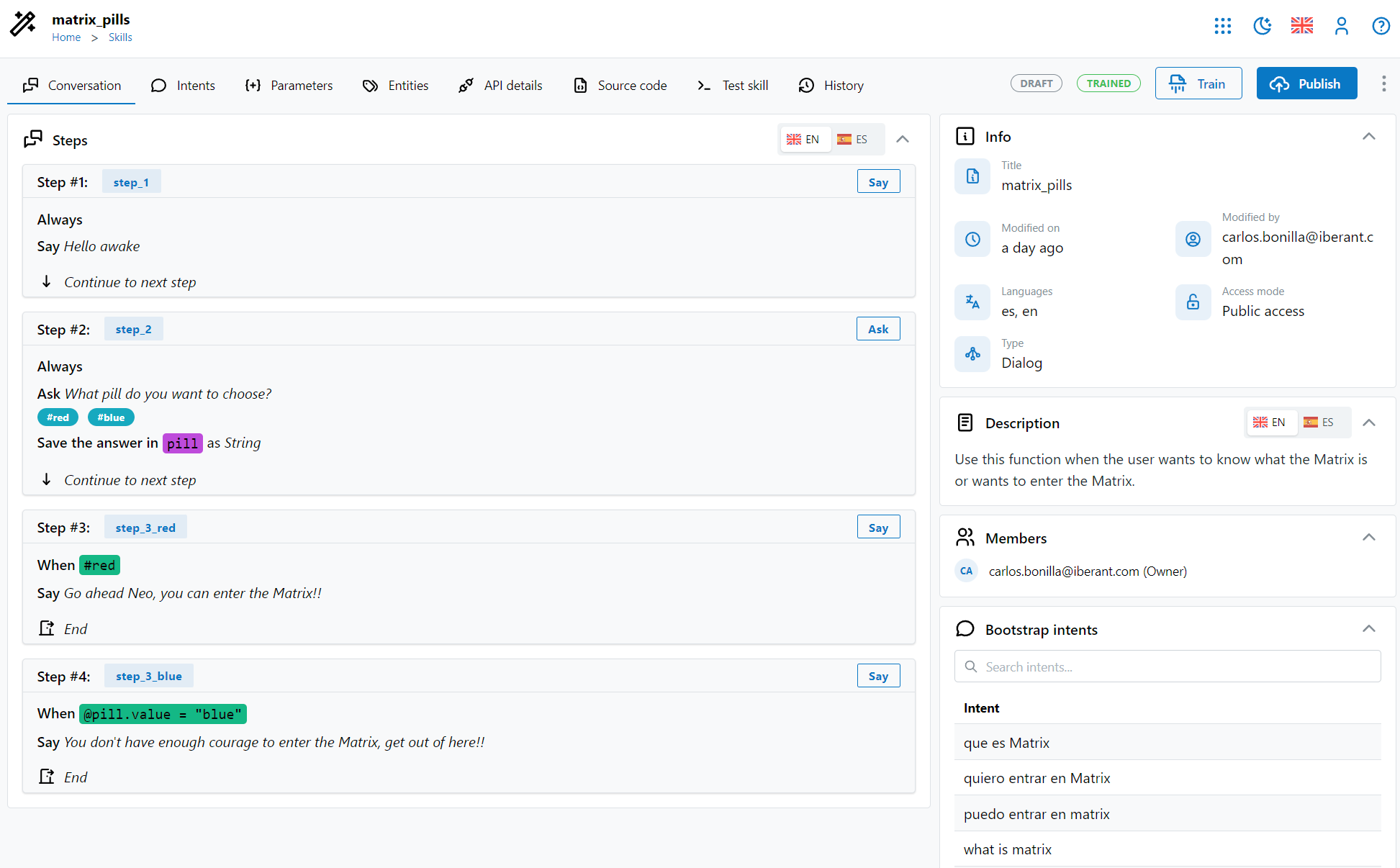Screen dimensions: 1400x868
Task: Click the Search intents field
Action: (1168, 666)
